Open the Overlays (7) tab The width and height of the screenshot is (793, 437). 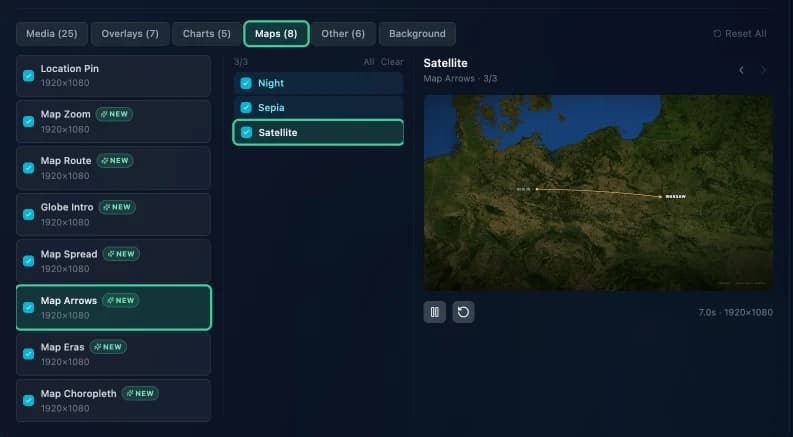[x=130, y=34]
